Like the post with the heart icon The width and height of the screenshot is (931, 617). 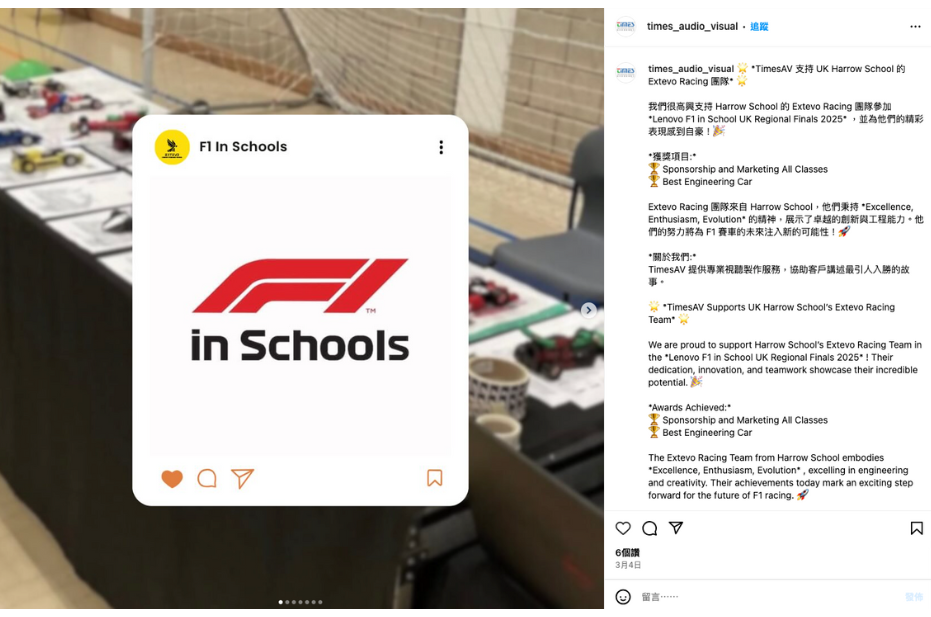623,528
